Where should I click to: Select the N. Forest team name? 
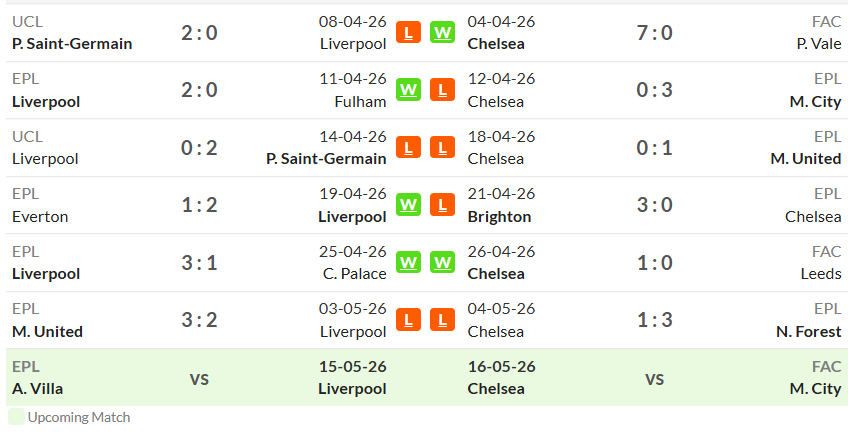click(x=809, y=331)
